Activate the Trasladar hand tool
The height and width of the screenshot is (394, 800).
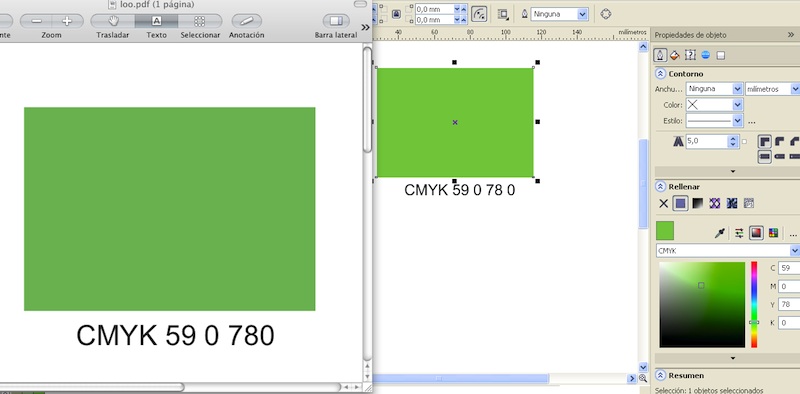coord(113,21)
